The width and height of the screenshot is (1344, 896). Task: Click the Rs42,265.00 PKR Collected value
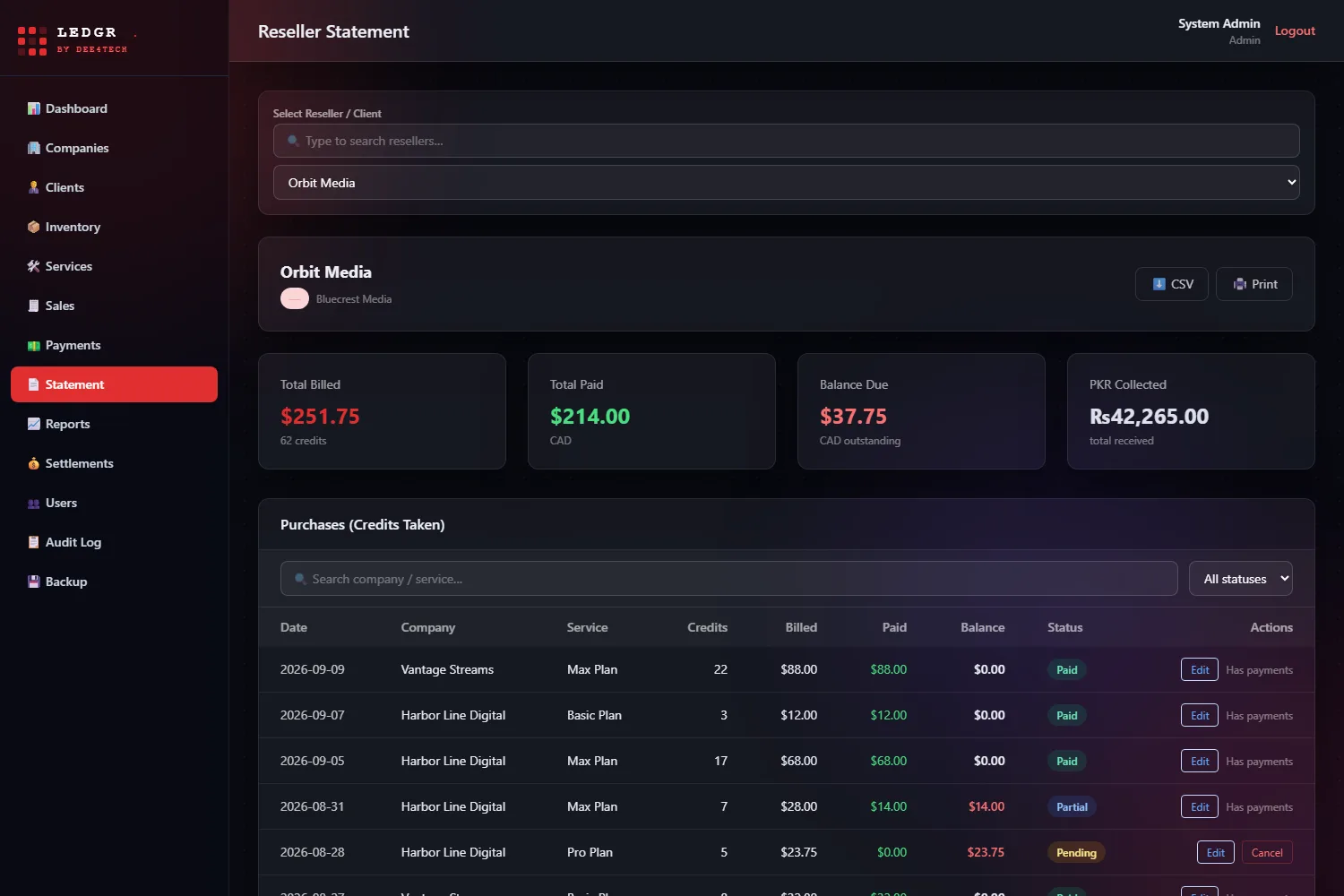[x=1149, y=416]
